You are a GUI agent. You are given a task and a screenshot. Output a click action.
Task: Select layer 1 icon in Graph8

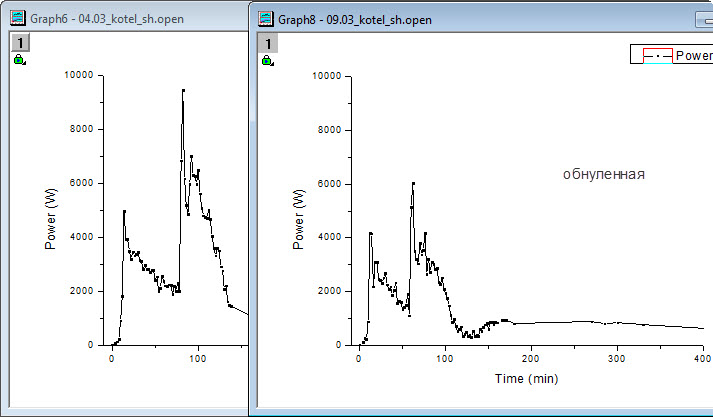coord(268,43)
